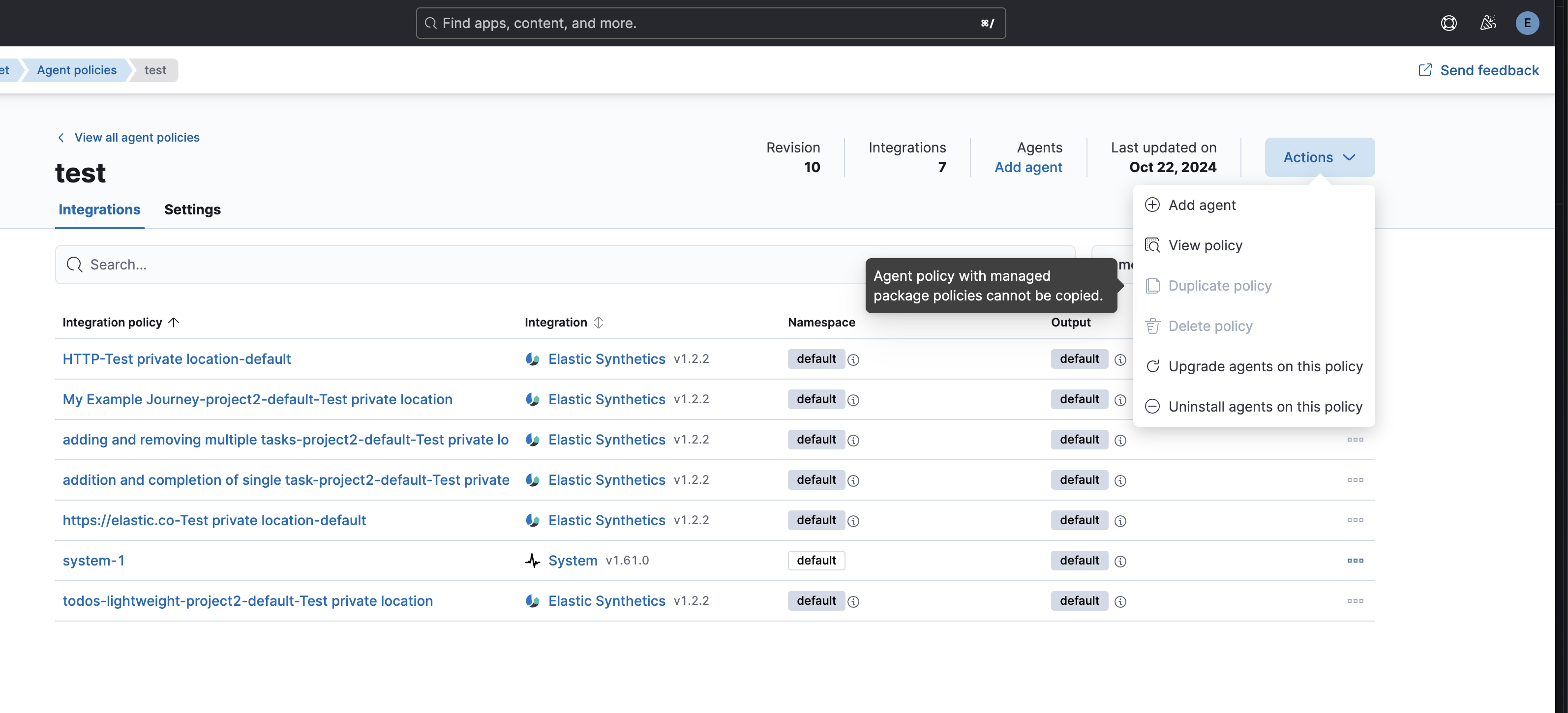The image size is (1568, 713).
Task: Open the user avatar E menu
Action: (1527, 23)
